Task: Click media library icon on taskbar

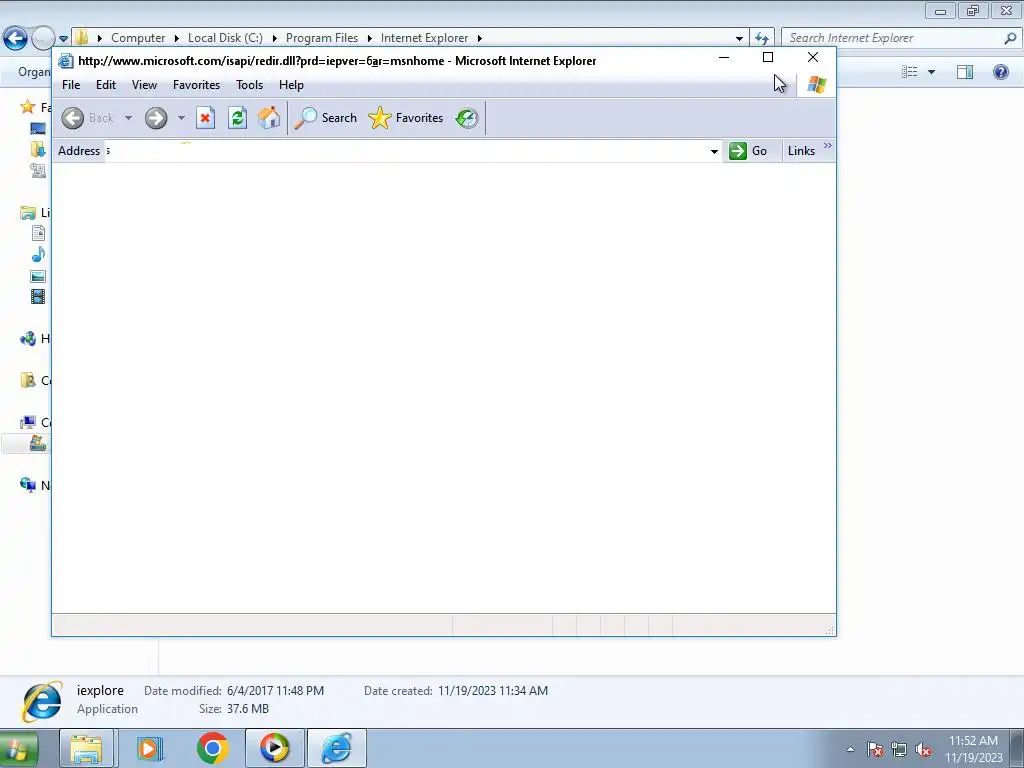Action: [150, 748]
